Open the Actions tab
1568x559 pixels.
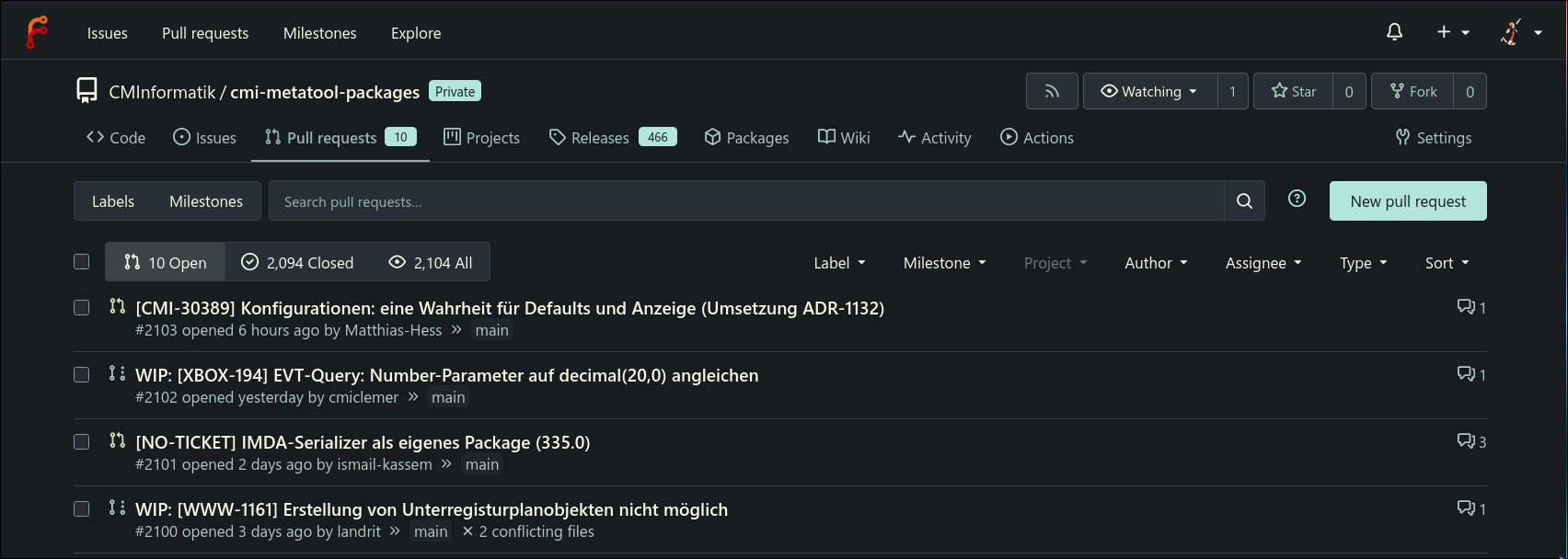coord(1037,138)
